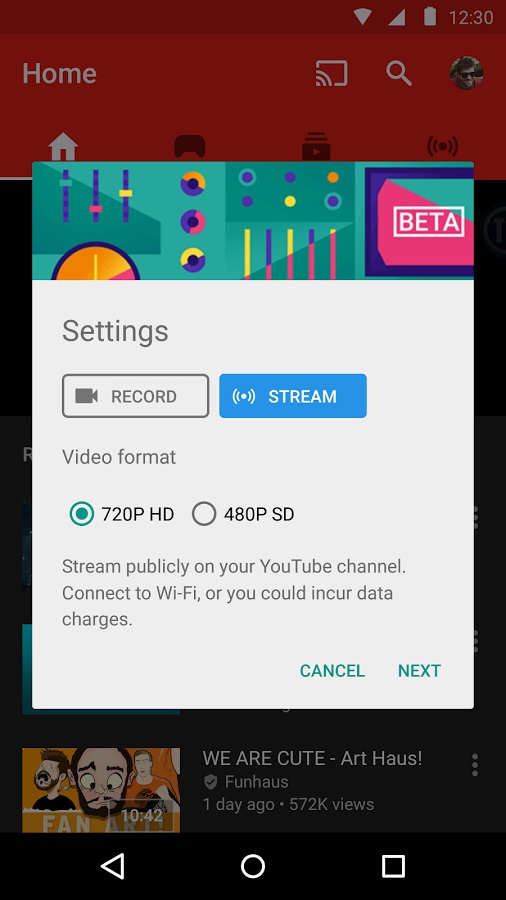Image resolution: width=506 pixels, height=900 pixels.
Task: Open the WE ARE CUTE video thumbnail
Action: click(x=101, y=790)
